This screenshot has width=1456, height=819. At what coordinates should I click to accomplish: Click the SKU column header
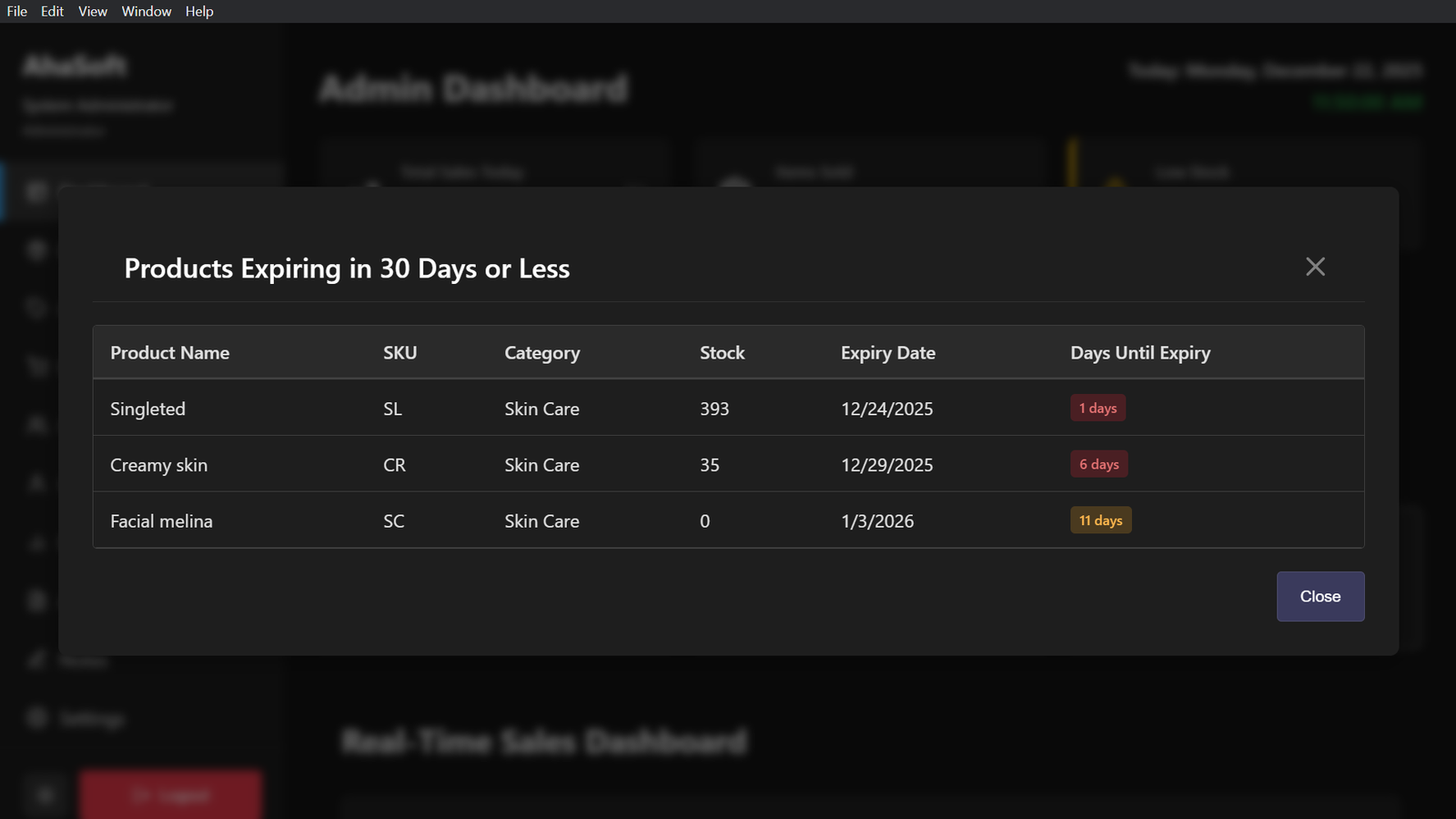[x=399, y=353]
